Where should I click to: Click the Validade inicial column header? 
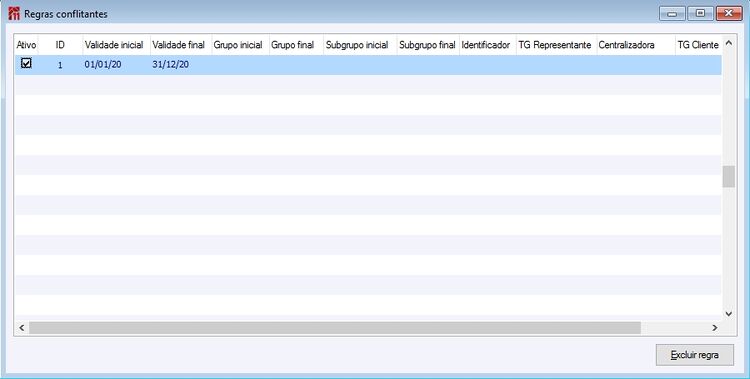(116, 45)
